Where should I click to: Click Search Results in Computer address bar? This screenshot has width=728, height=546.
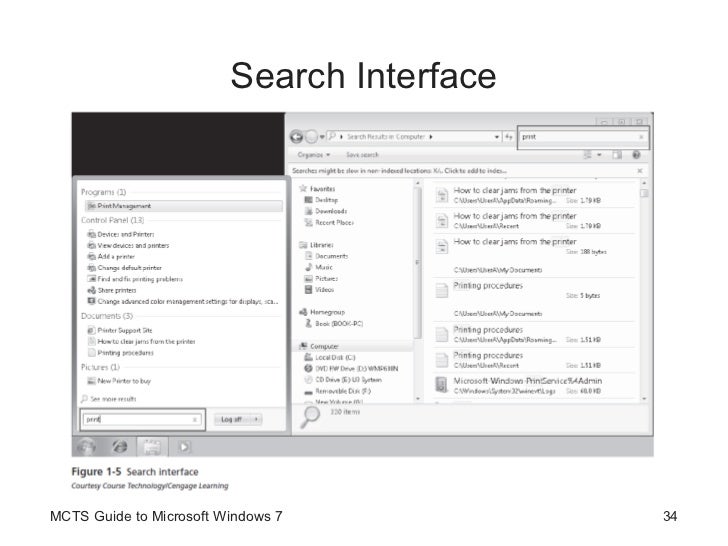pos(386,137)
